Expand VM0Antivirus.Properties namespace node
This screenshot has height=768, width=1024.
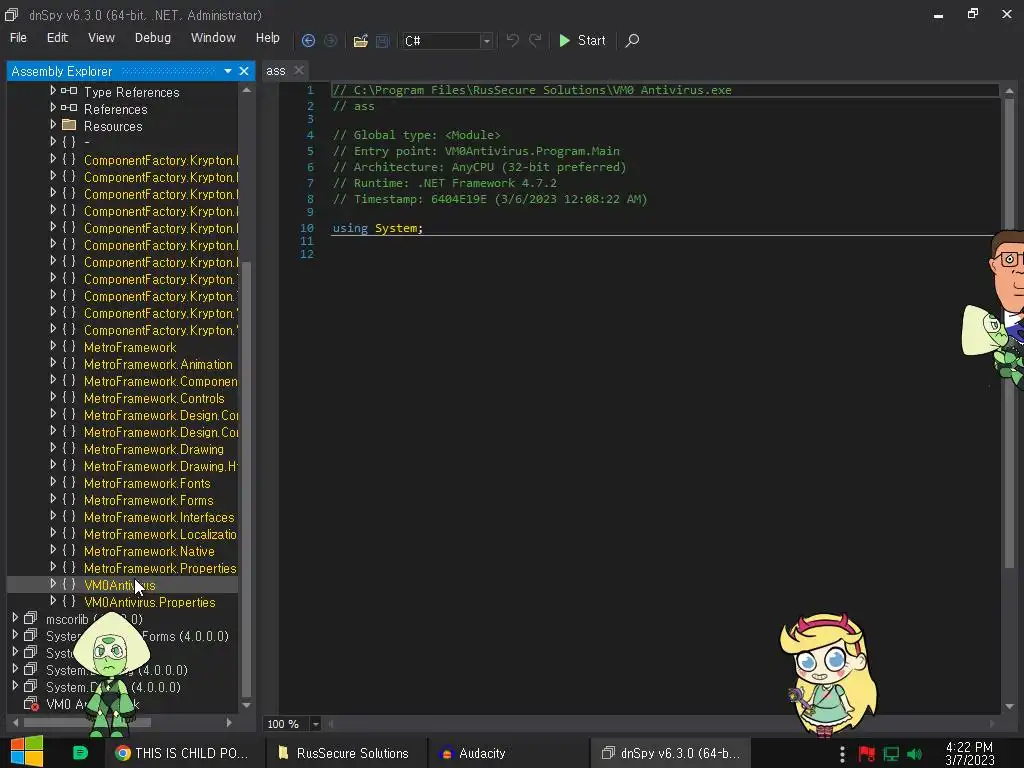tap(53, 601)
